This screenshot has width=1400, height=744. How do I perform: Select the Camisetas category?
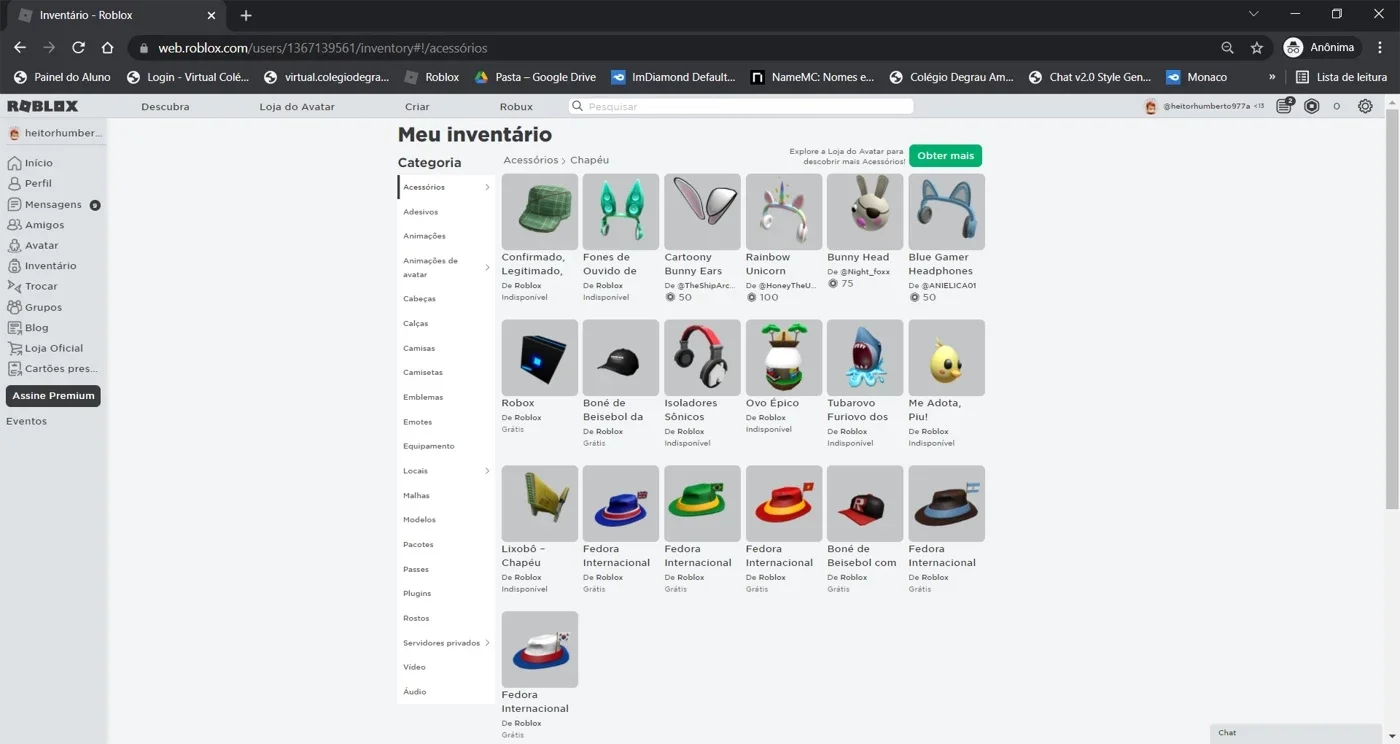click(x=423, y=372)
